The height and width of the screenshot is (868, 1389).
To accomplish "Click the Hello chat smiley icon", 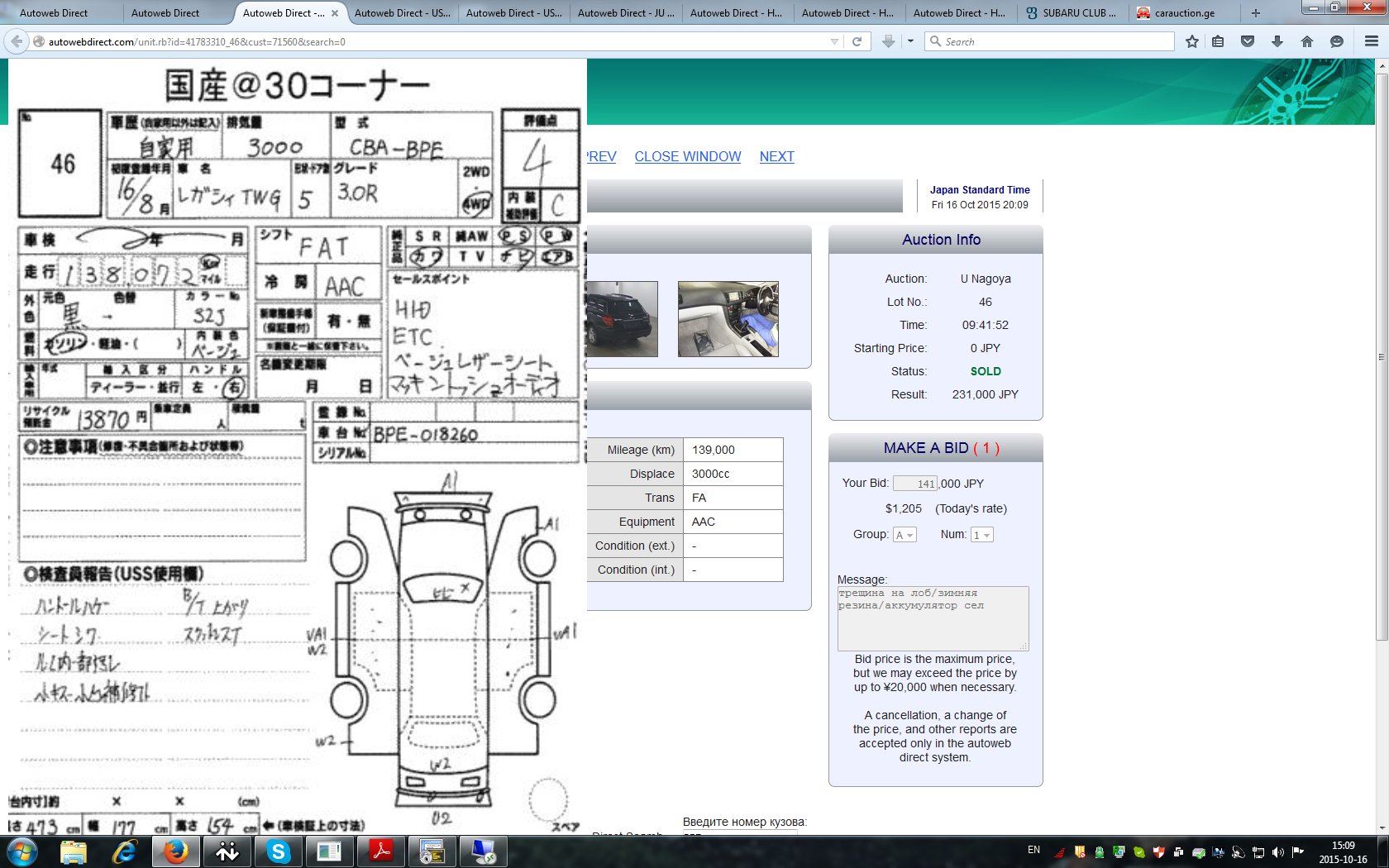I will point(1337,41).
